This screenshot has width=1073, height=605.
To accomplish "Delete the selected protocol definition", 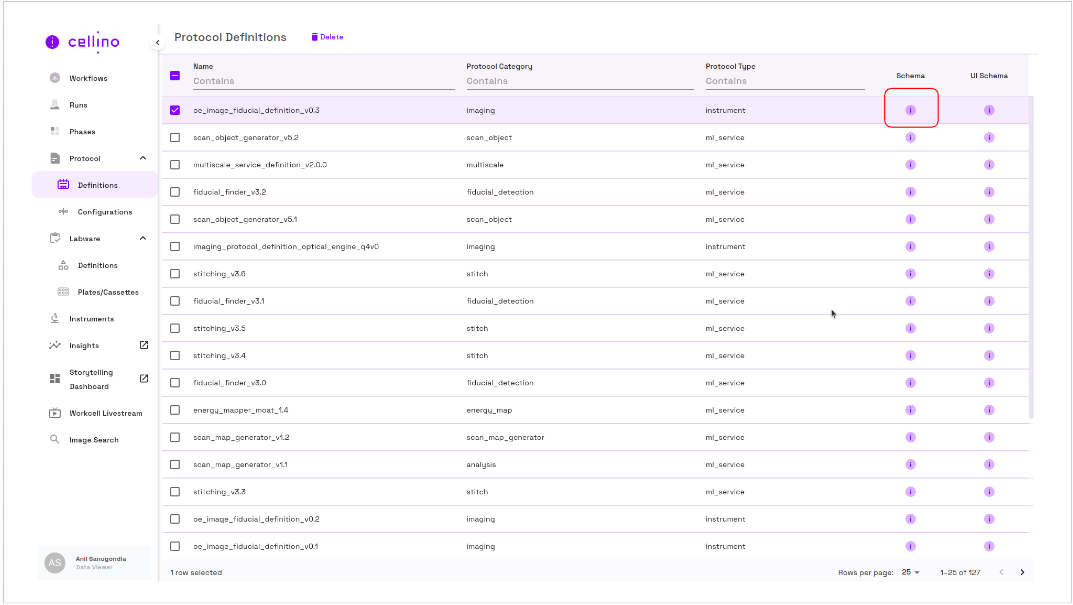I will click(x=327, y=37).
